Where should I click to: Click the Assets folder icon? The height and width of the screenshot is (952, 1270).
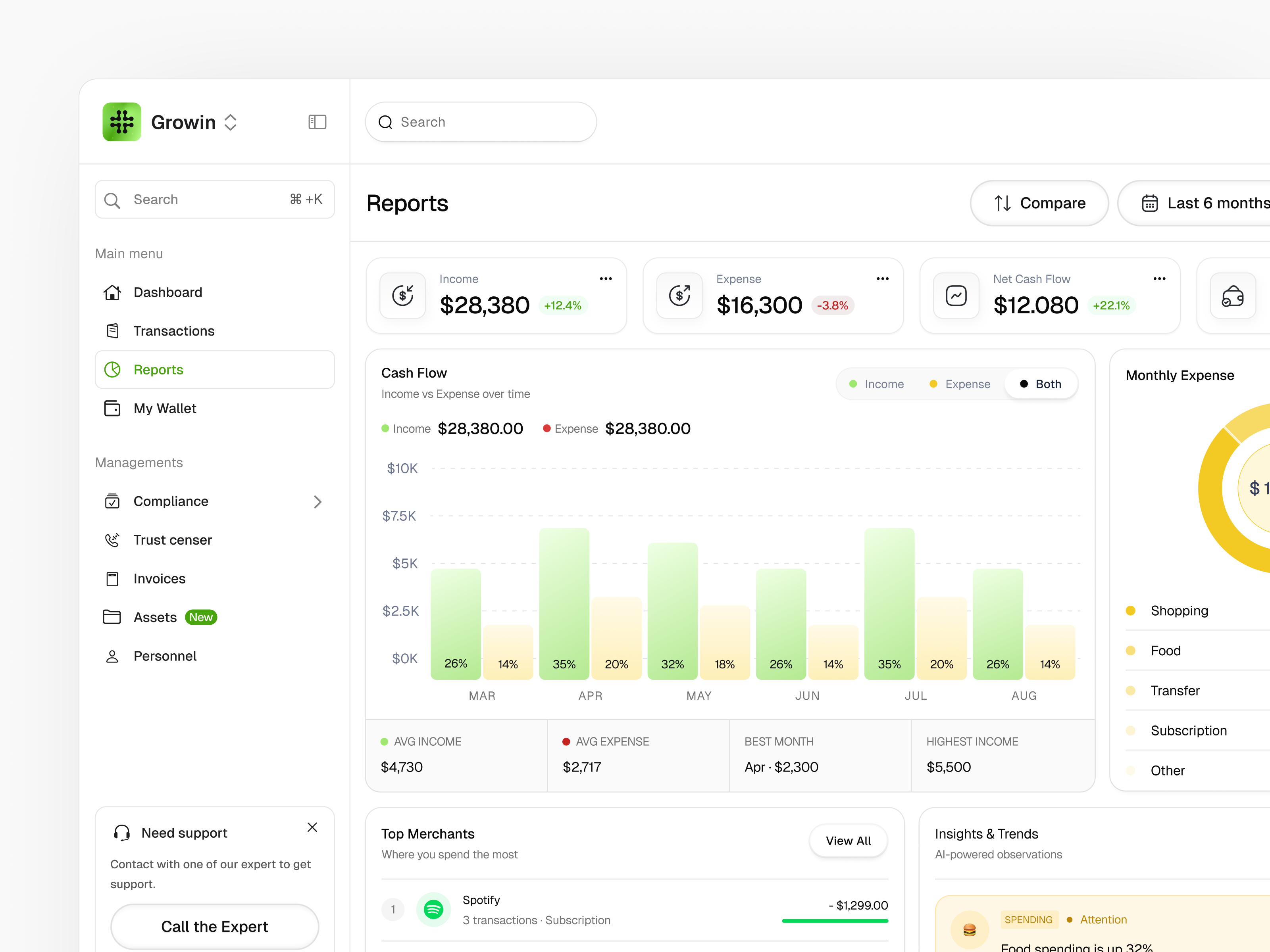coord(112,617)
